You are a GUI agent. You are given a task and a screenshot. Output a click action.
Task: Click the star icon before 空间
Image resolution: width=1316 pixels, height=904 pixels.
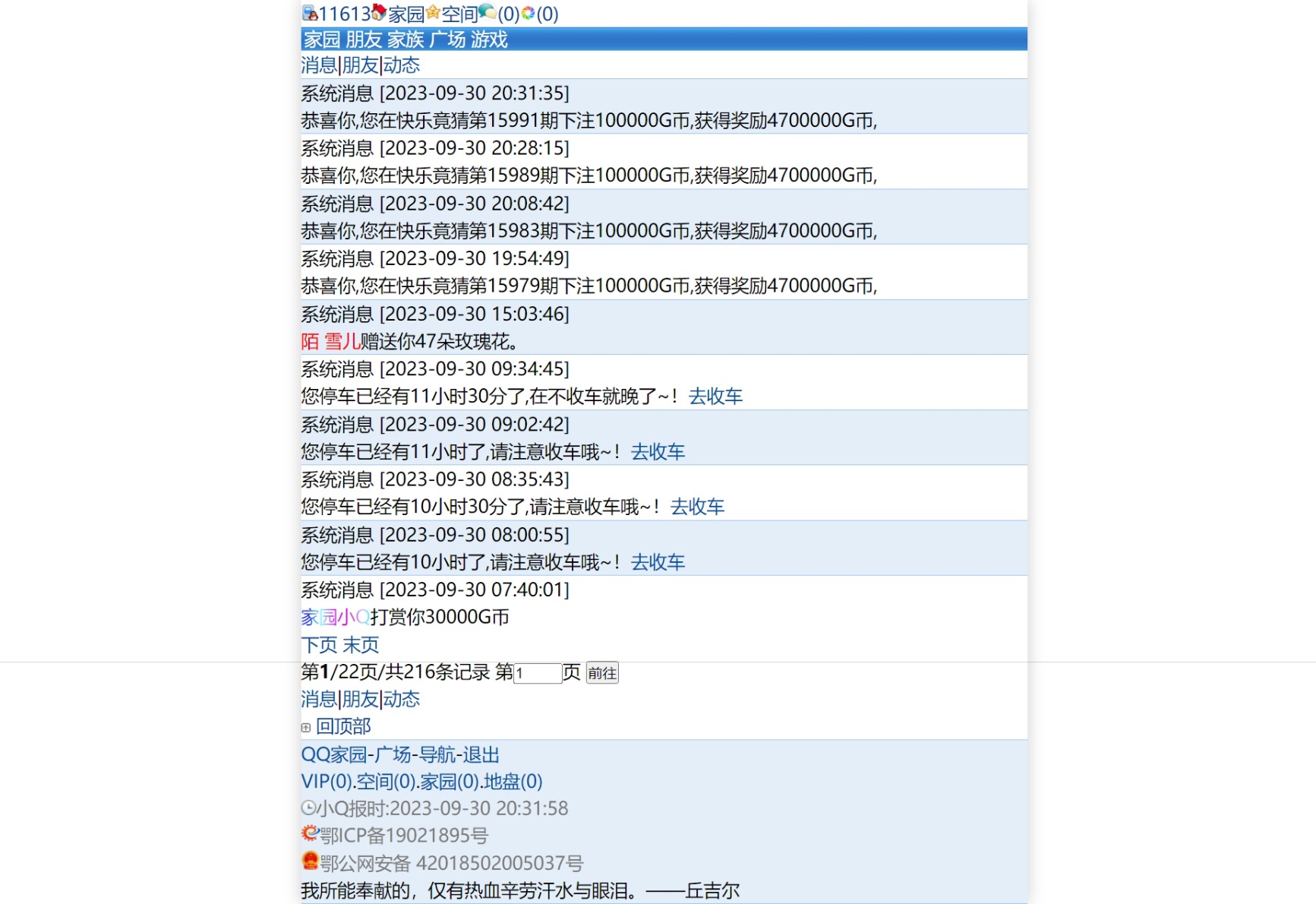coord(433,13)
